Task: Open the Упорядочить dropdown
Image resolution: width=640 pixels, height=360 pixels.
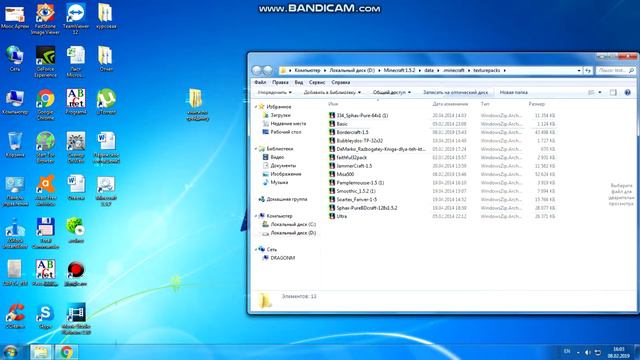Action: [274, 93]
